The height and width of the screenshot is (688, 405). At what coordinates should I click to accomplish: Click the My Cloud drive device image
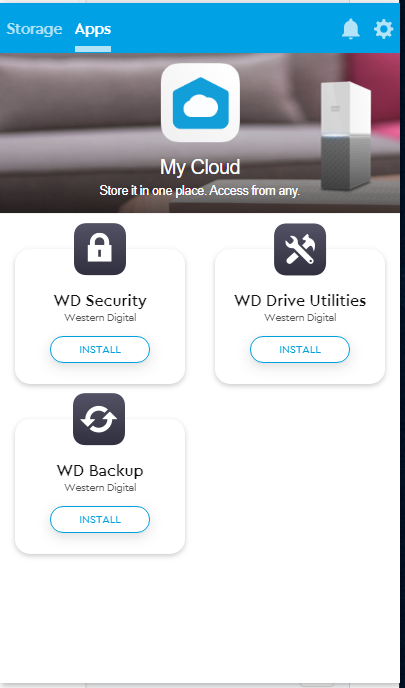(x=346, y=136)
